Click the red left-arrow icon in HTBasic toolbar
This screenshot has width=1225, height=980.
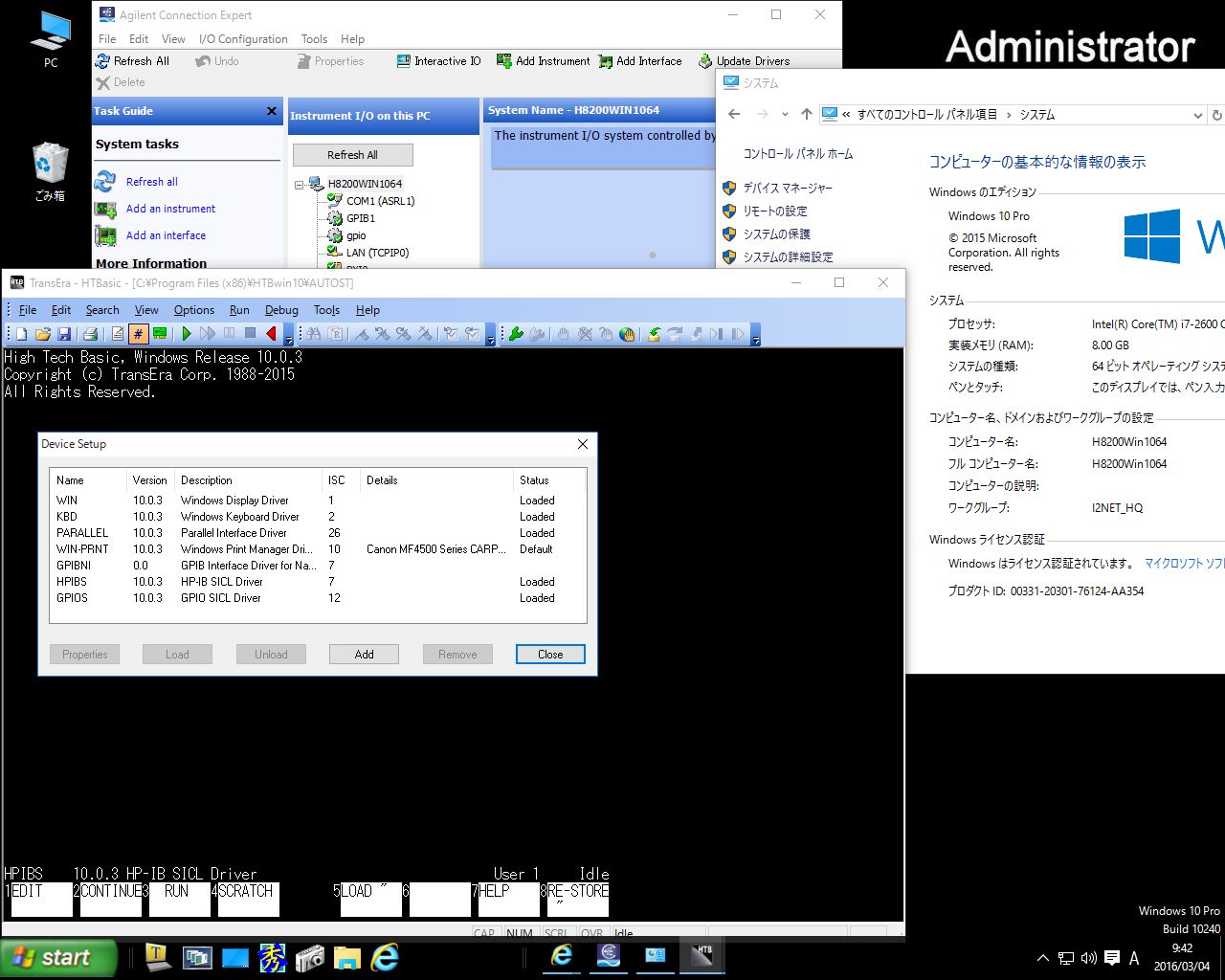tap(271, 334)
